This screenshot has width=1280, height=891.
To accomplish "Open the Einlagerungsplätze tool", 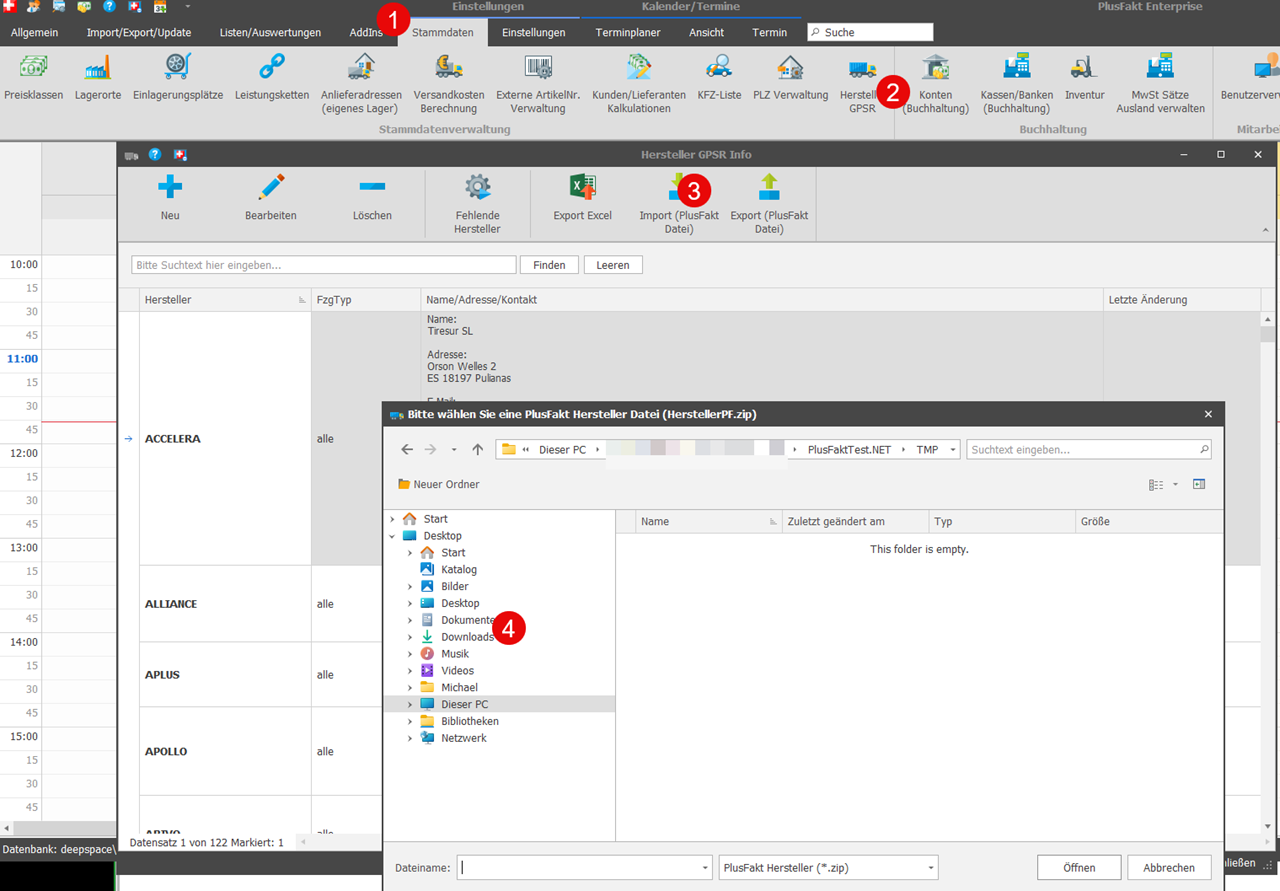I will pos(178,79).
